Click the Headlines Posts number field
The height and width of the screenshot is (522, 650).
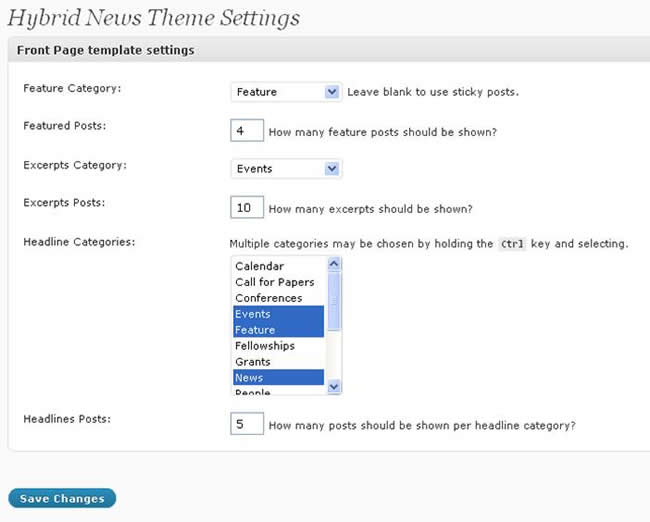tap(247, 423)
